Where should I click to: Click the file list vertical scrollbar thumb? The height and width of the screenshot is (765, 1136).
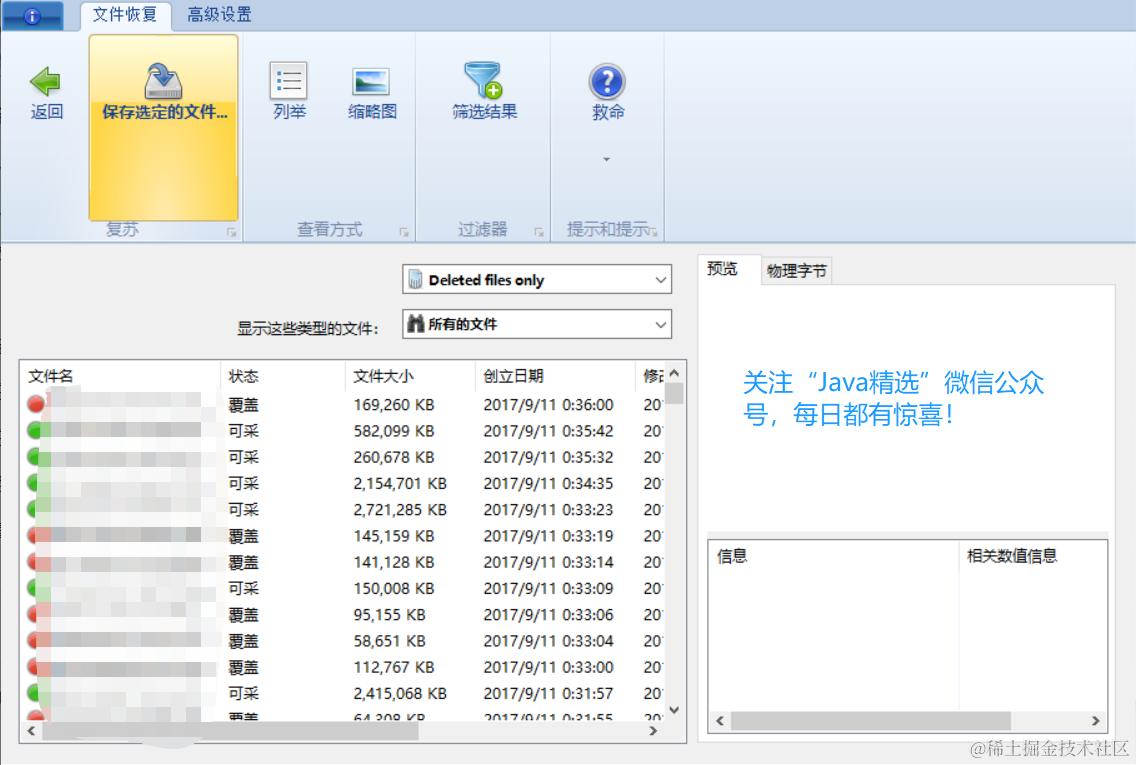point(674,393)
